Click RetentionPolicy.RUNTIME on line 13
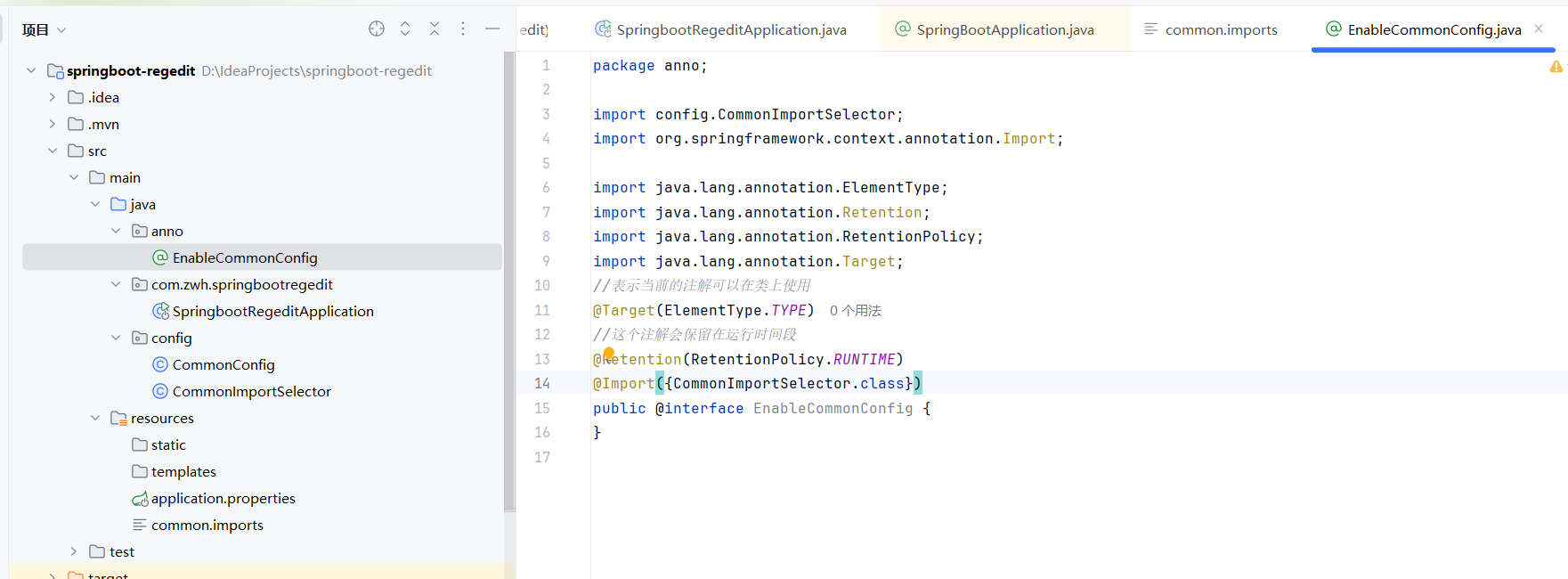Image resolution: width=1568 pixels, height=579 pixels. click(792, 359)
